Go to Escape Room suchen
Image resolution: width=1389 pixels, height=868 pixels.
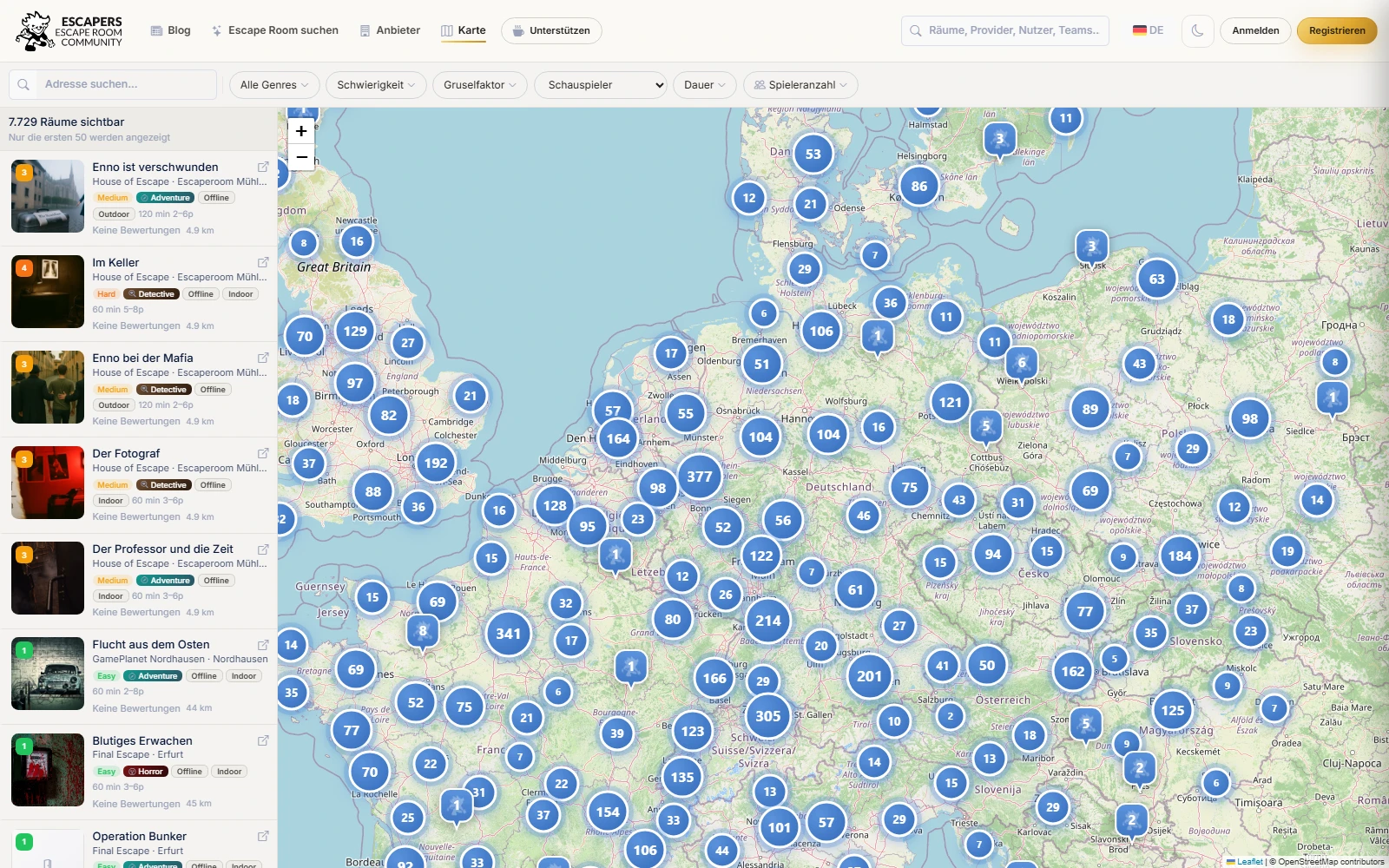tap(274, 30)
